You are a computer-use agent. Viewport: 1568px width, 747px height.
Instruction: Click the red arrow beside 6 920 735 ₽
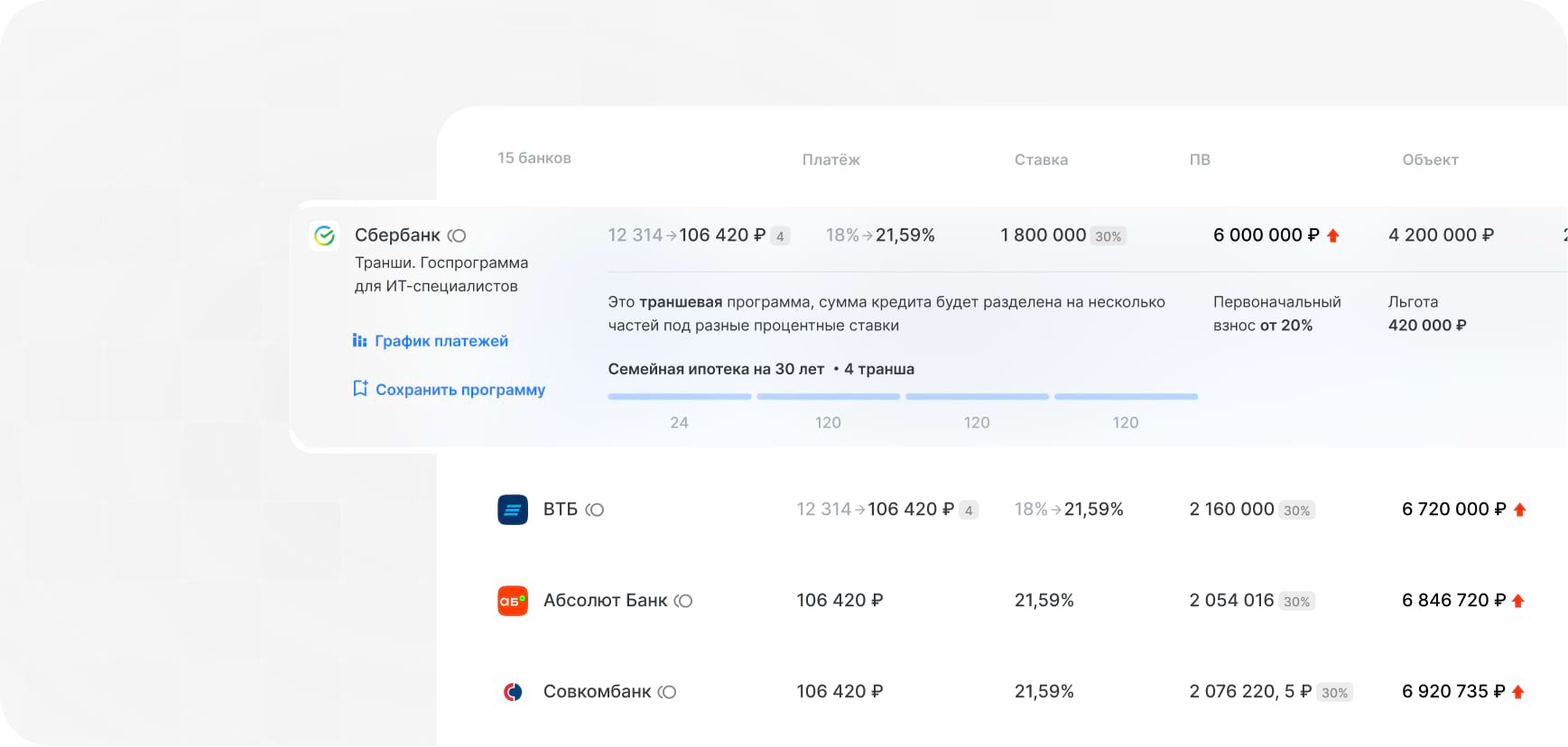coord(1518,692)
